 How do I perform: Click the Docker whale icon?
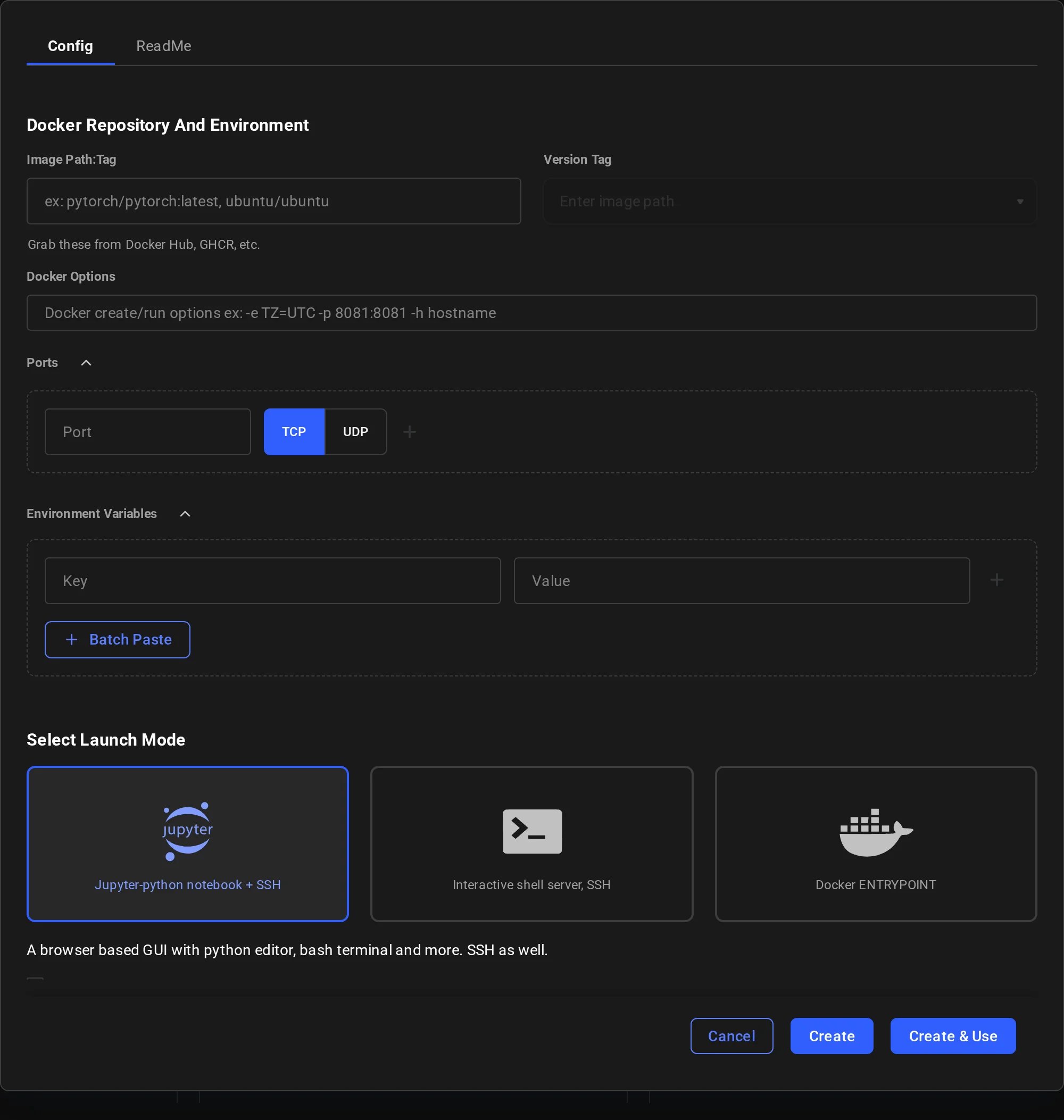876,832
